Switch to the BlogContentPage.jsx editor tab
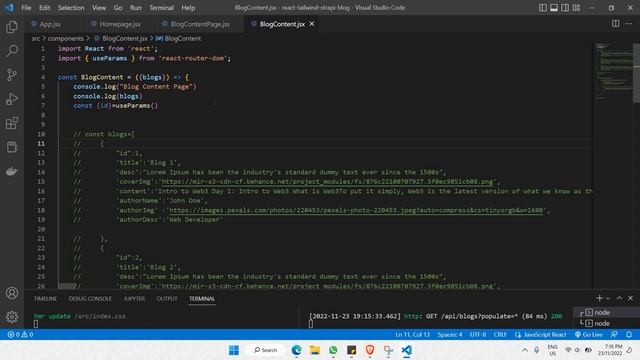The width and height of the screenshot is (640, 360). [x=200, y=24]
